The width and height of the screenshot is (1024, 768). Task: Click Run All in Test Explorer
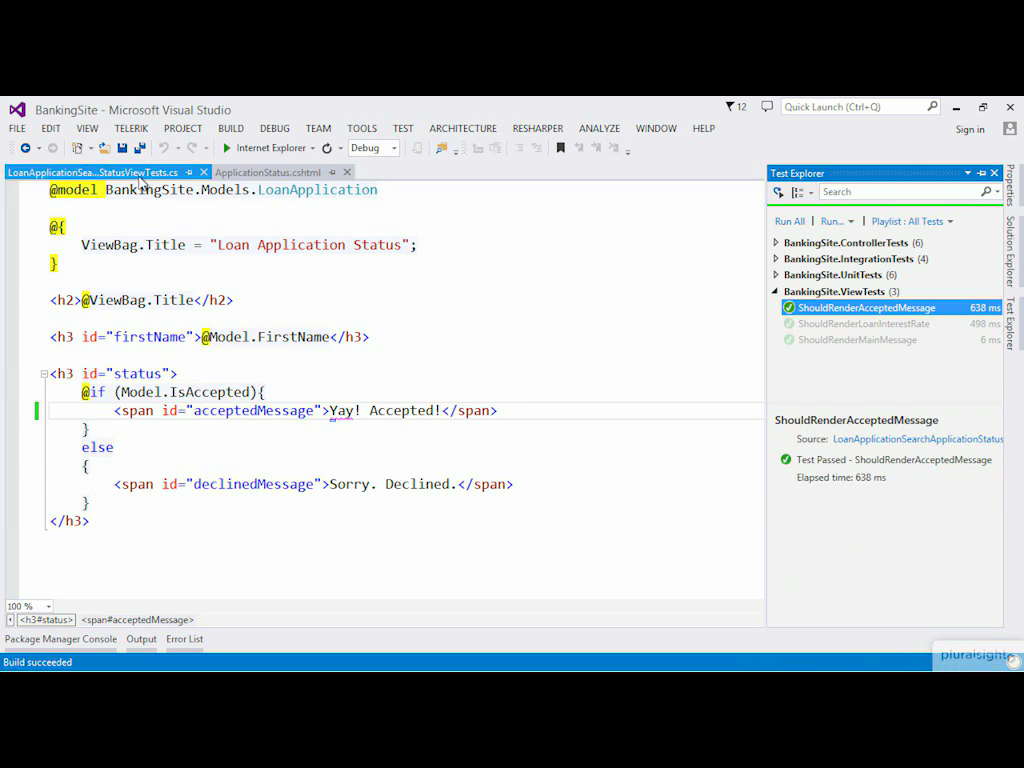pos(790,221)
